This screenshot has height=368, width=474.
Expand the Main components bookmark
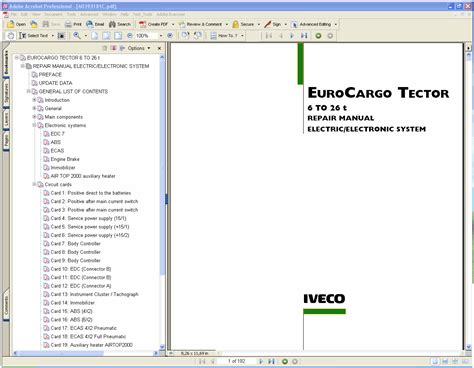34,117
